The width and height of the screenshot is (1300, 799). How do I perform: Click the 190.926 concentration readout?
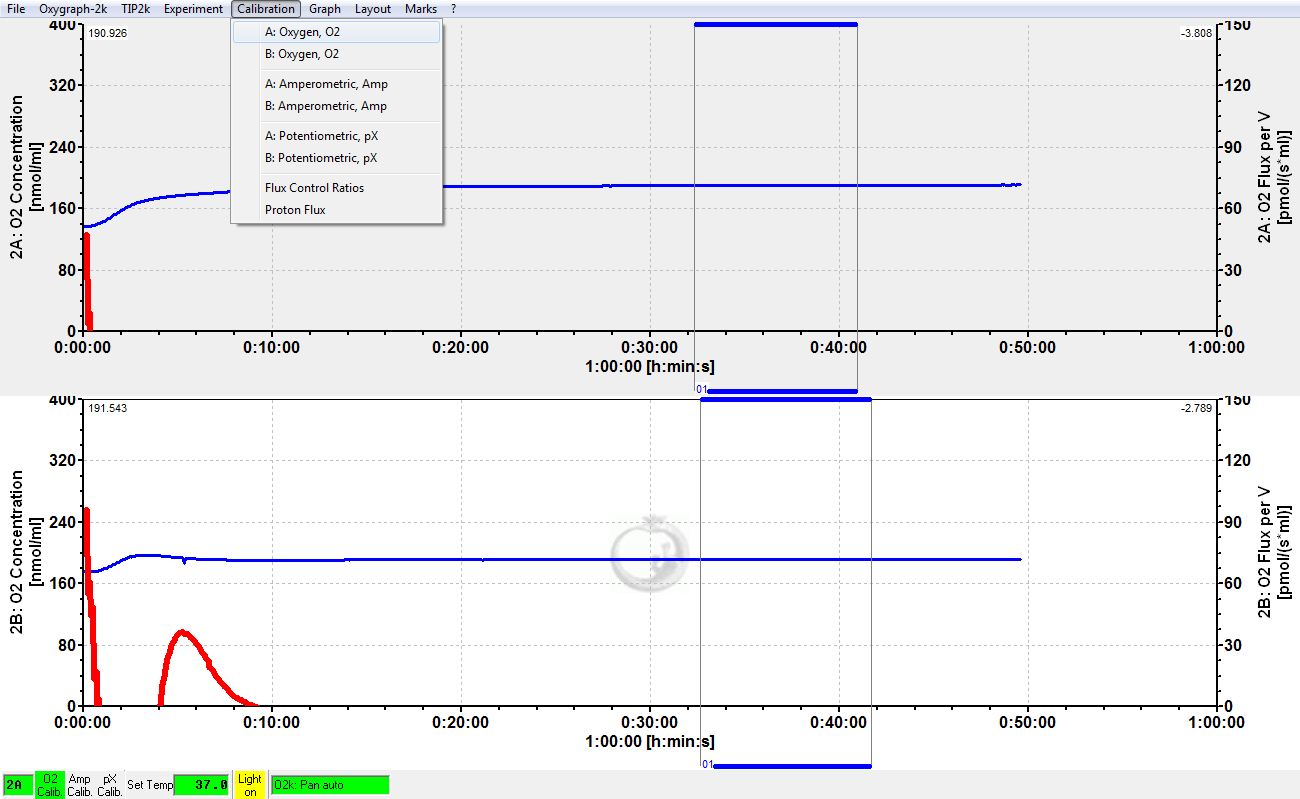(x=108, y=33)
